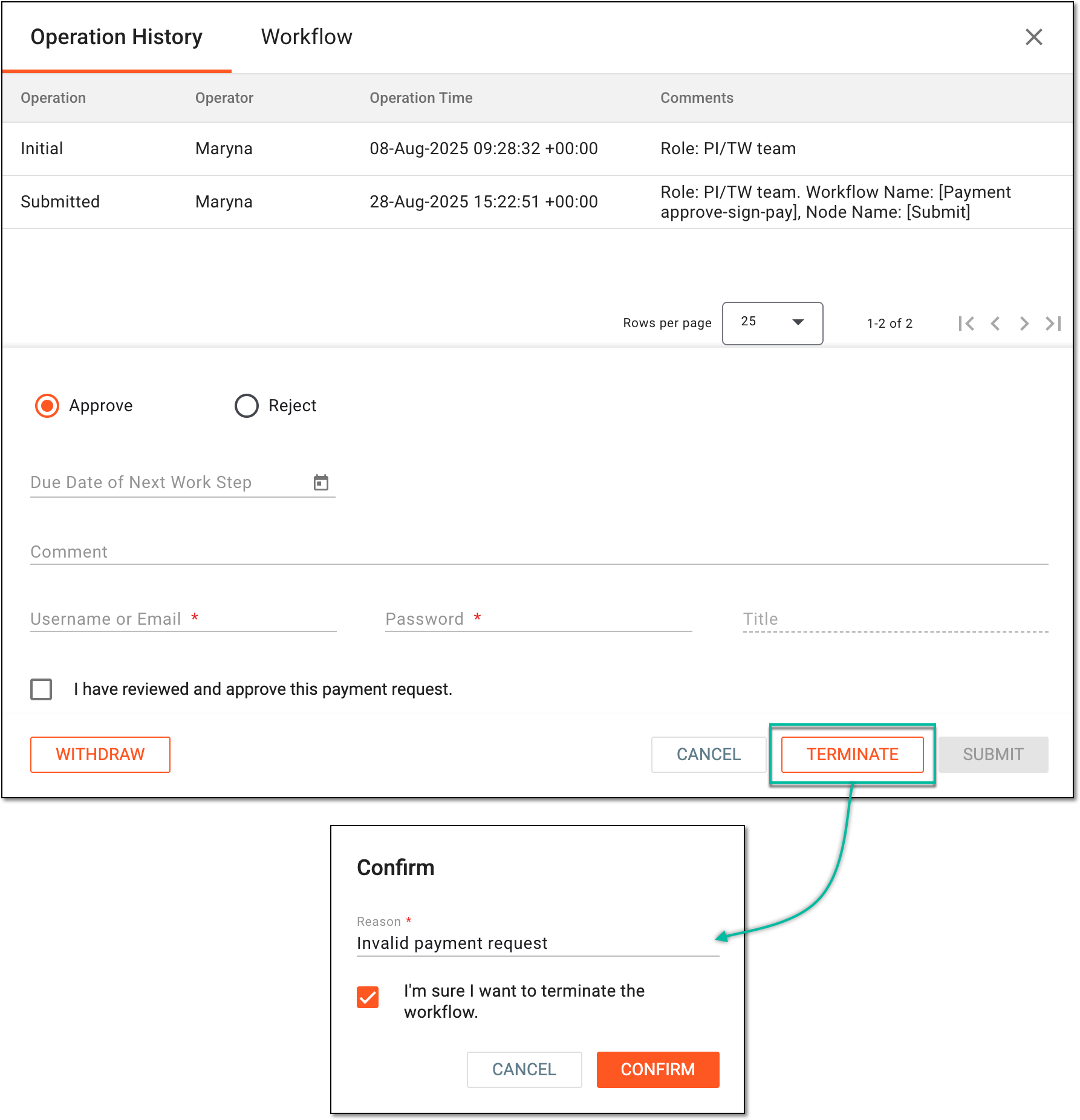Go to previous page arrow
The image size is (1080, 1120).
click(995, 324)
